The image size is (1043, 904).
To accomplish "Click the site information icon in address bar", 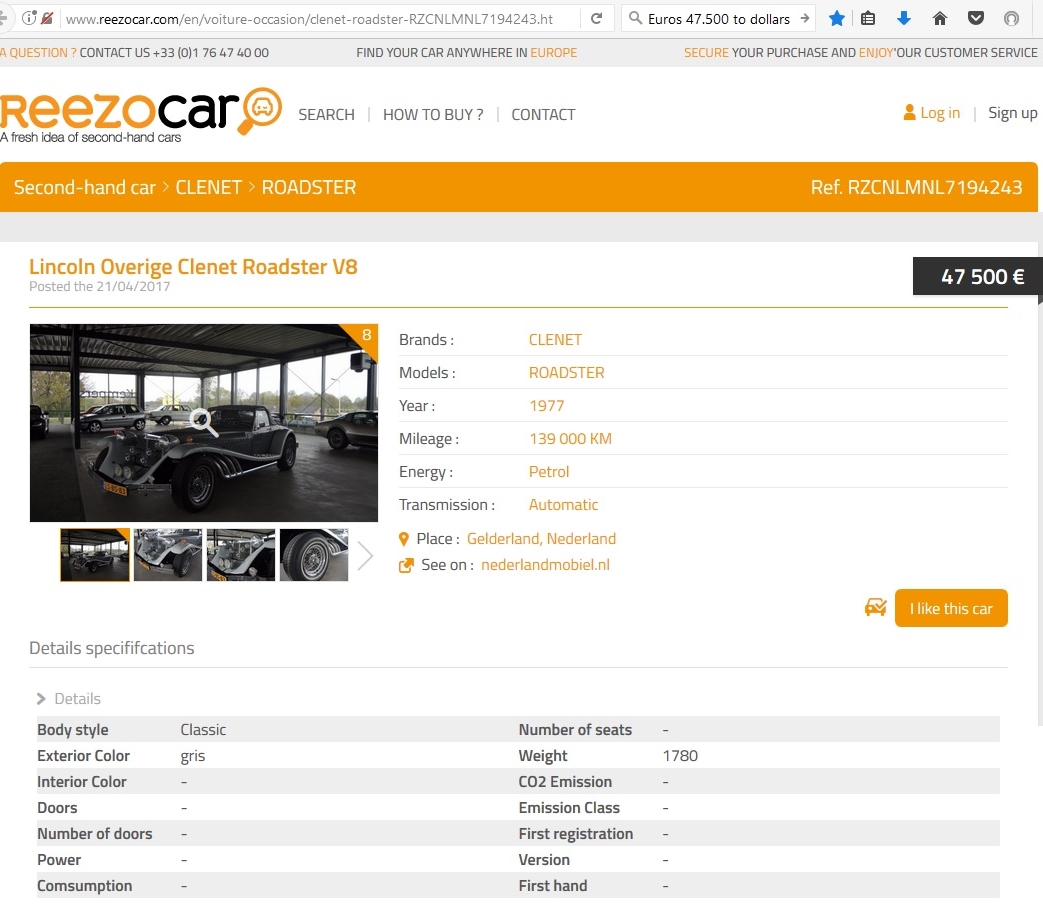I will point(29,18).
